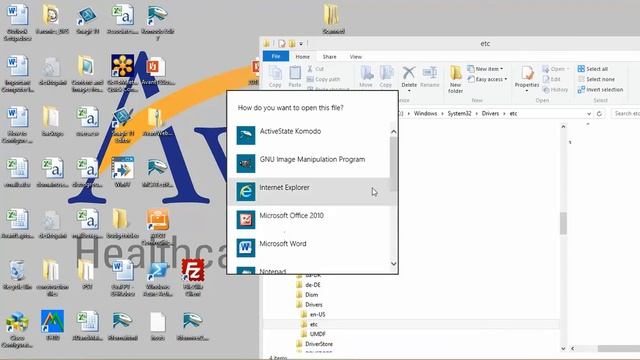
Task: Click the Edit command in Open group
Action: [x=551, y=79]
